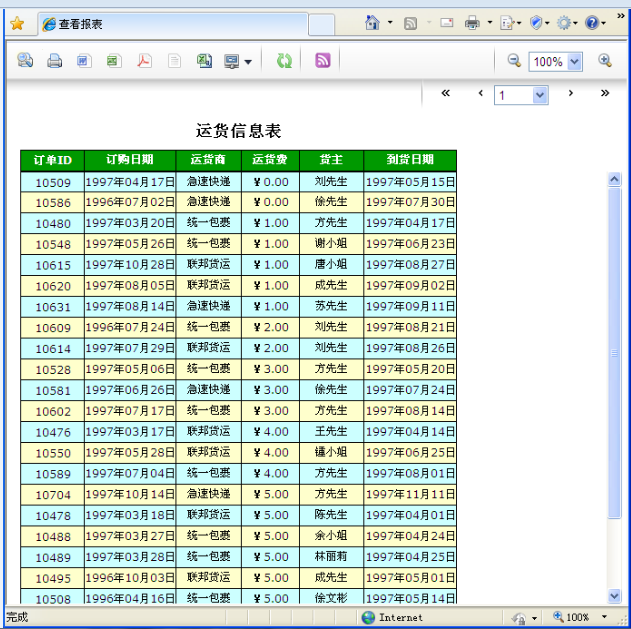Click 锺小姐 in row 10550

click(331, 452)
